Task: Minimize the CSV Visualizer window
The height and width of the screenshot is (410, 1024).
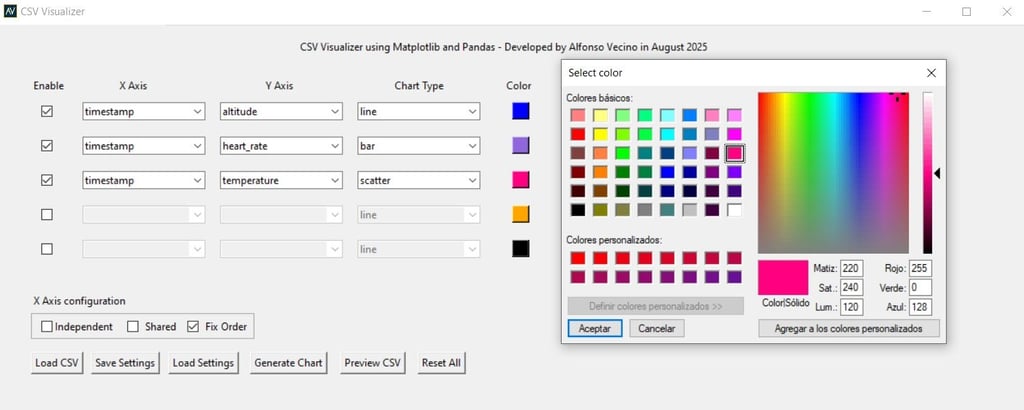Action: (928, 12)
